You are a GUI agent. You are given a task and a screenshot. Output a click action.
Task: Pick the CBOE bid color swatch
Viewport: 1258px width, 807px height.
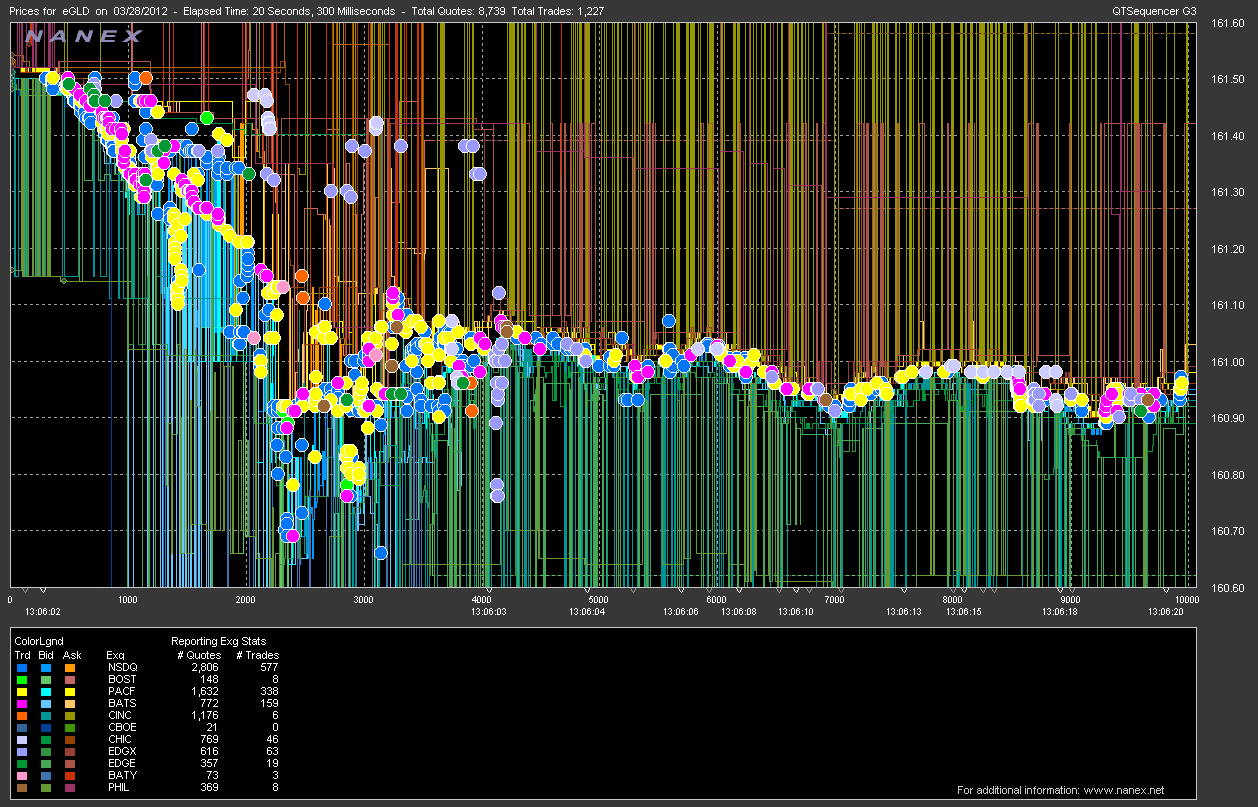point(46,727)
